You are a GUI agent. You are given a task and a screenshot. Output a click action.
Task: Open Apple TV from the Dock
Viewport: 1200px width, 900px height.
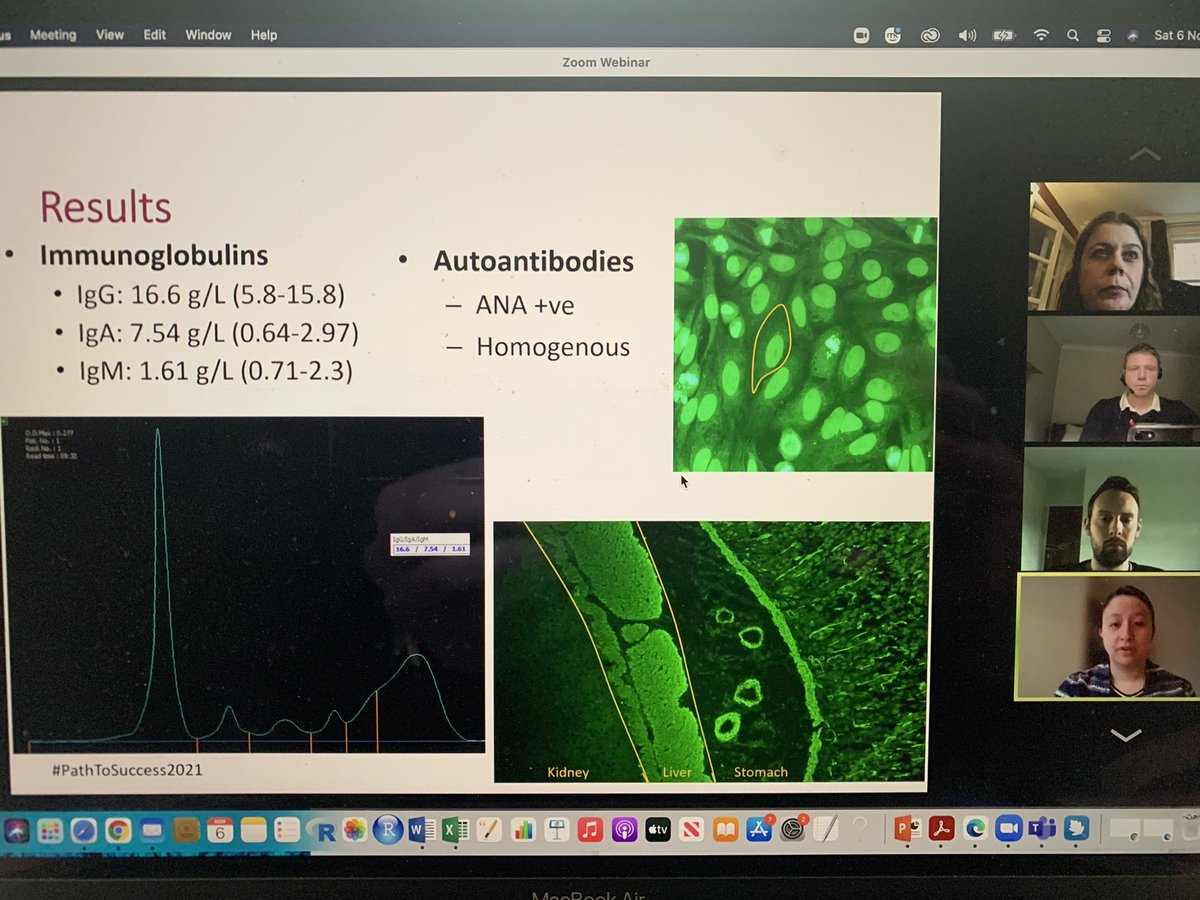pos(658,830)
